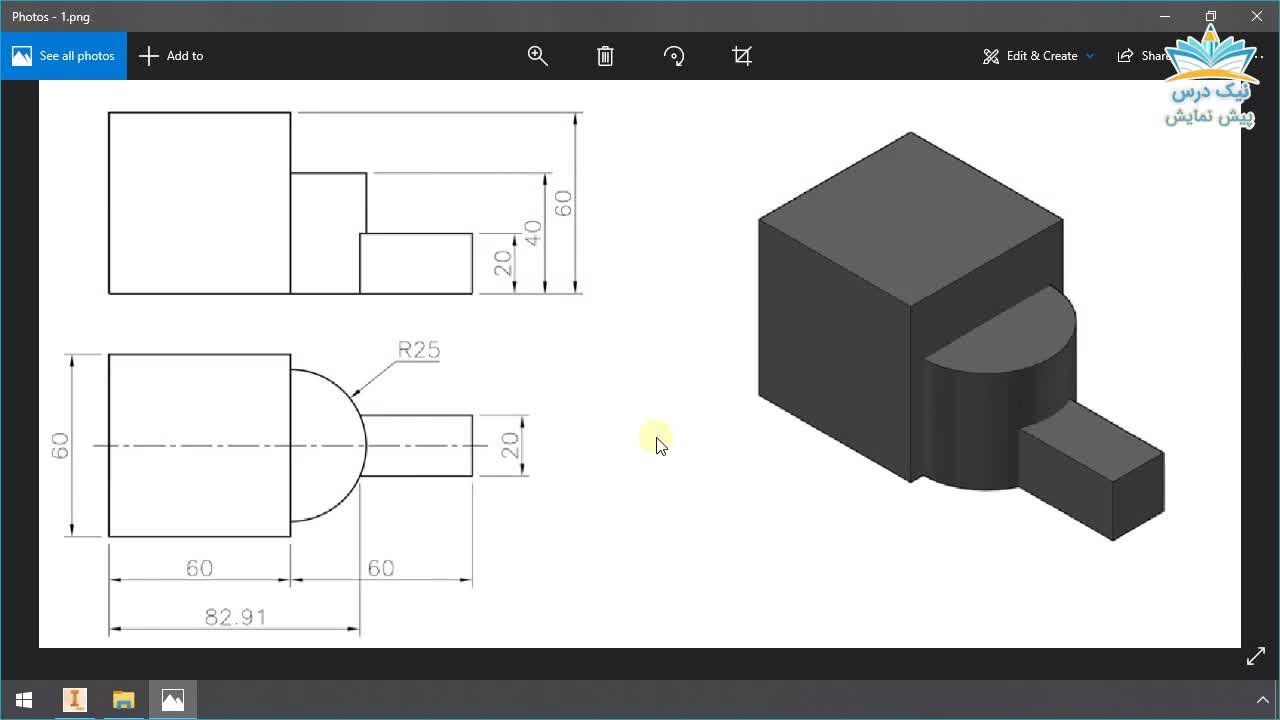This screenshot has height=720, width=1280.
Task: Delete the photo with the trash icon
Action: coord(605,56)
